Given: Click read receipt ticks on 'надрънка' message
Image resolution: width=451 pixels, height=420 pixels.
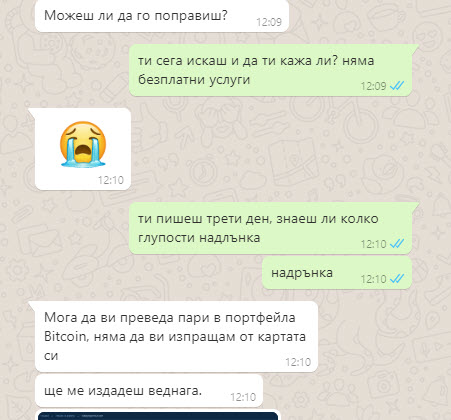Looking at the screenshot, I should (x=397, y=278).
